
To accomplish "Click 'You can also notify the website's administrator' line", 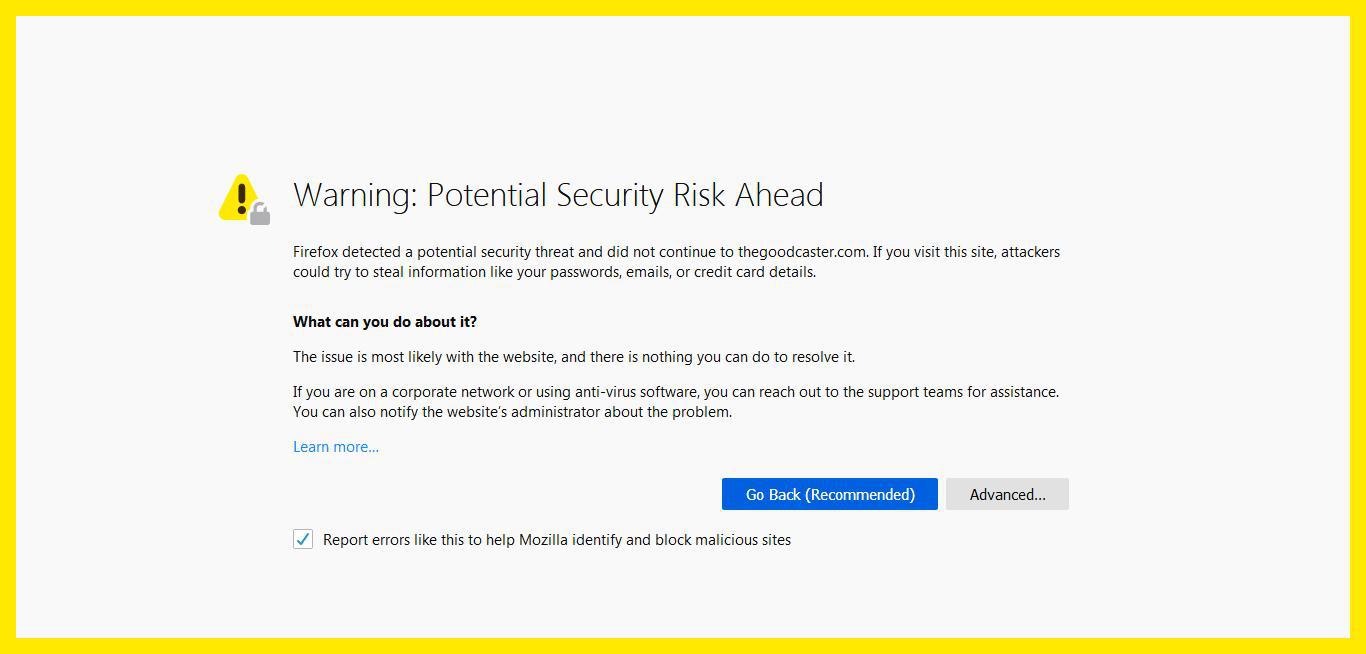I will coord(512,412).
